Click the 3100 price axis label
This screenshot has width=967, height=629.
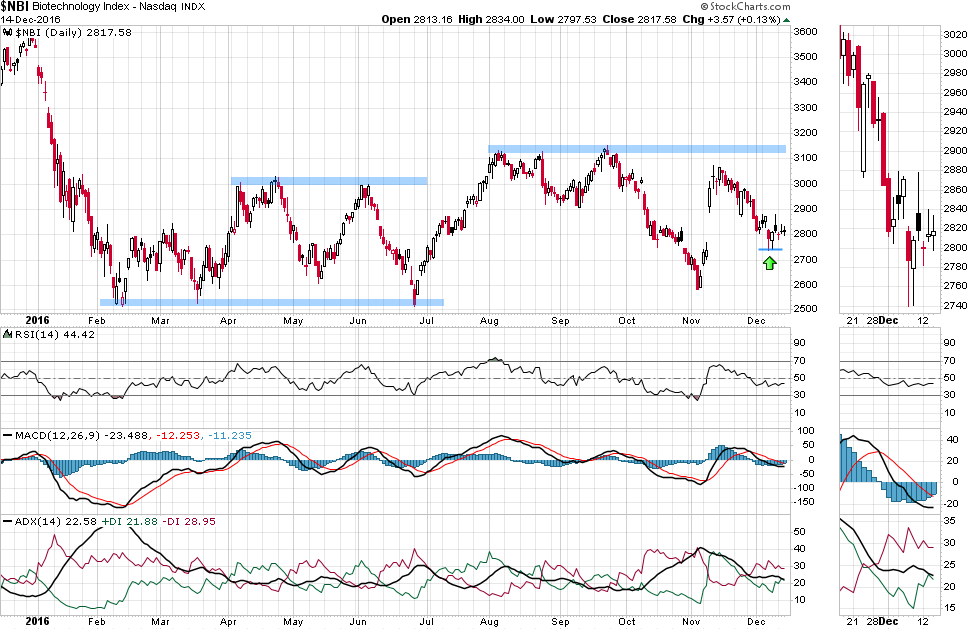tap(805, 158)
